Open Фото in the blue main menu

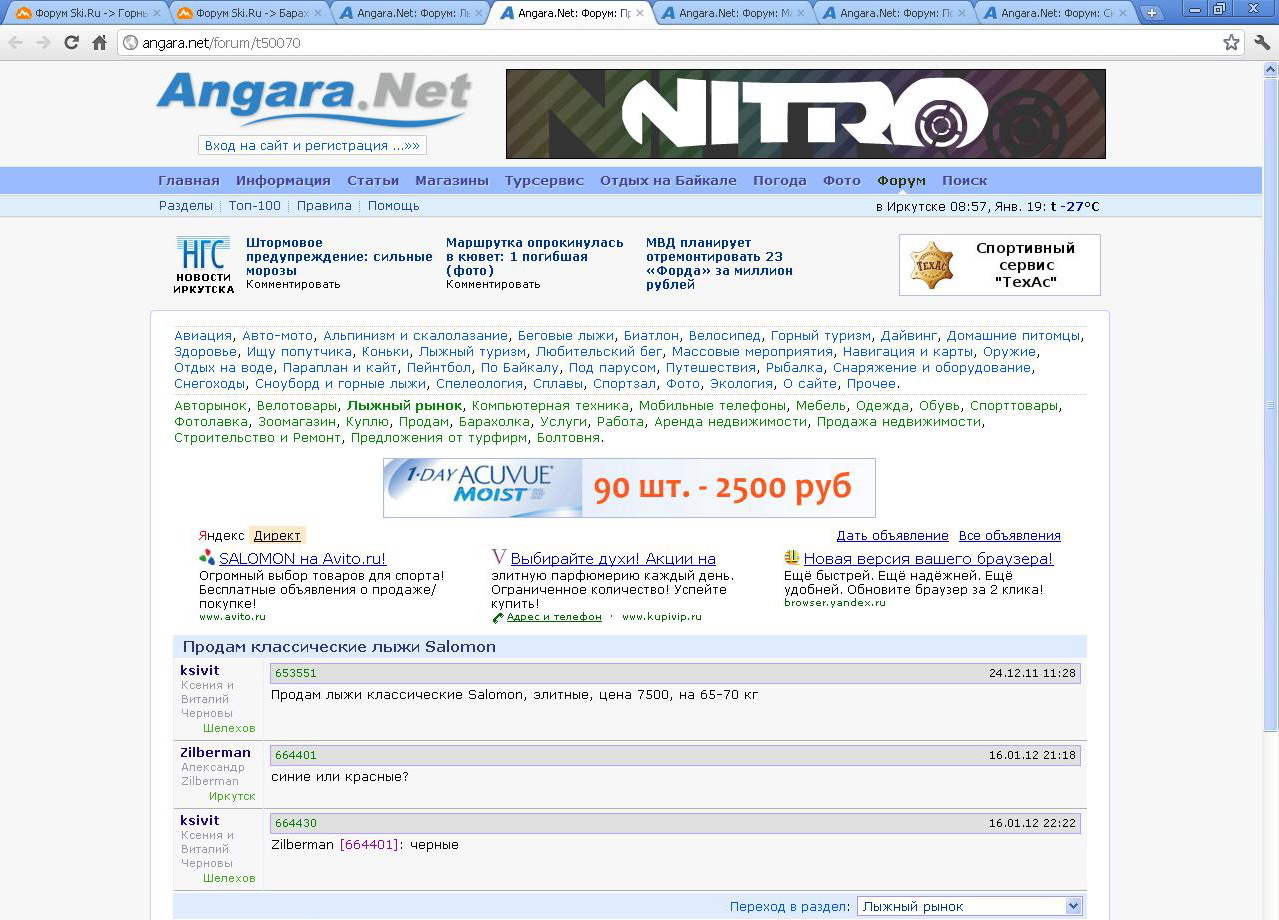click(842, 181)
